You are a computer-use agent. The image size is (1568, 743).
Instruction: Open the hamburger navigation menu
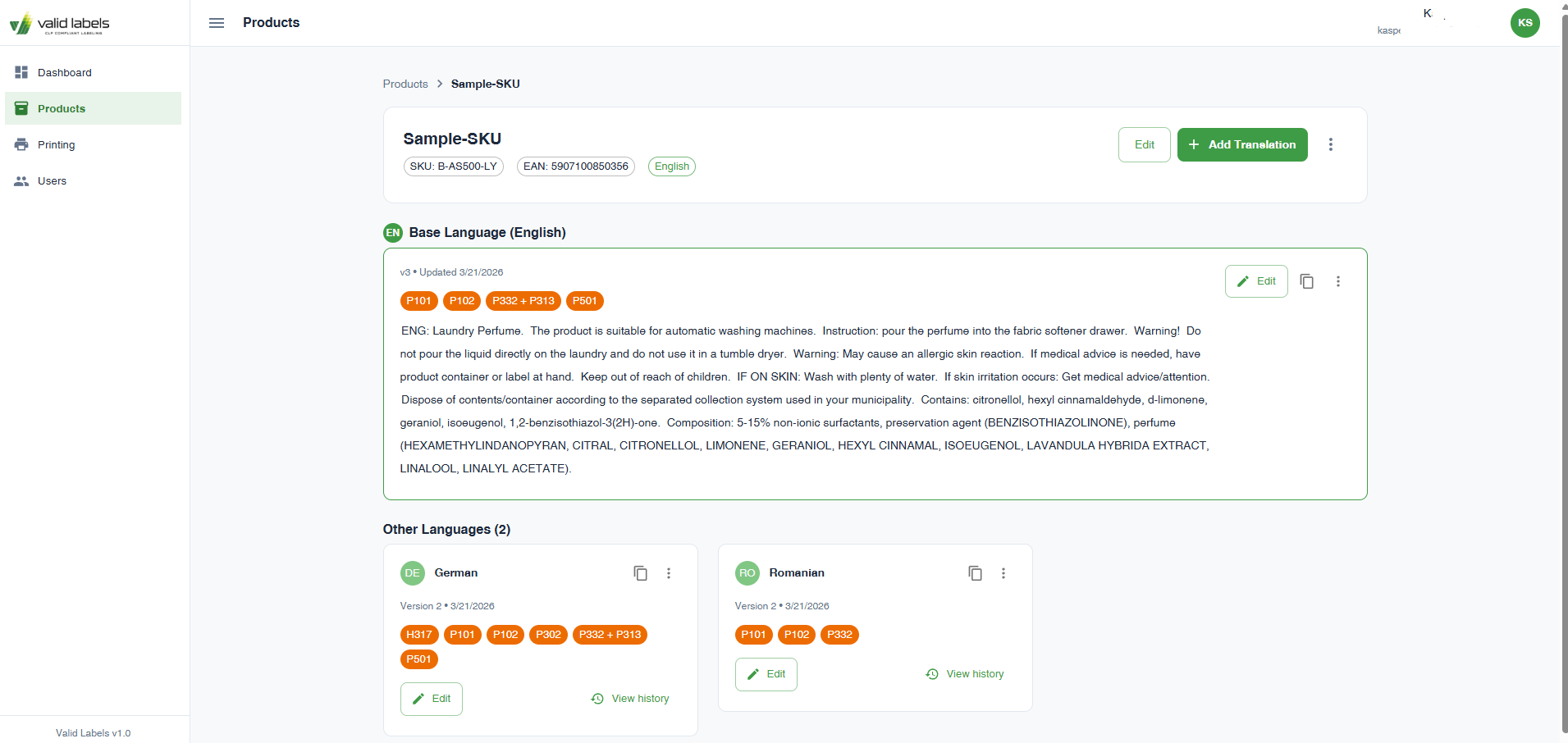[x=216, y=22]
